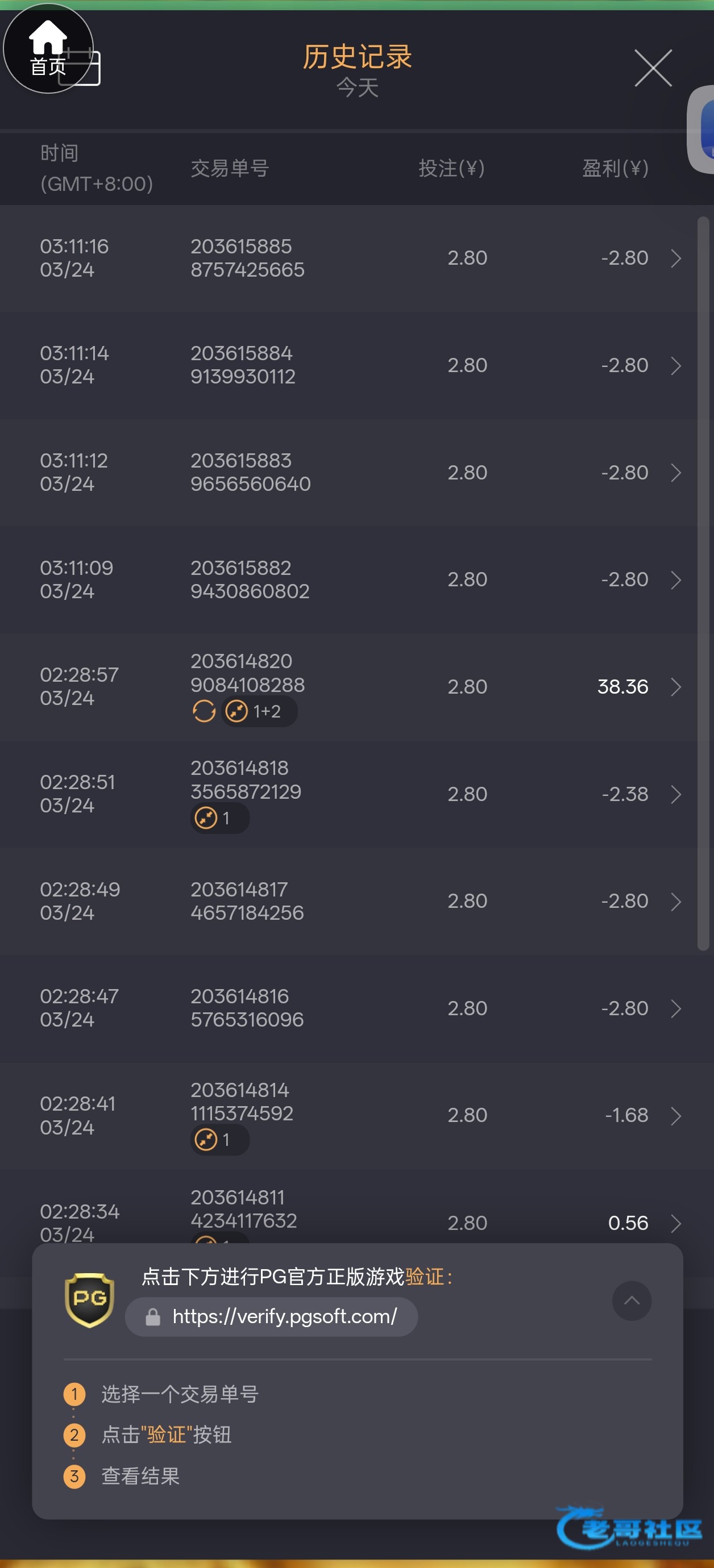
Task: Click the 盈利(¥) column header
Action: (x=615, y=168)
